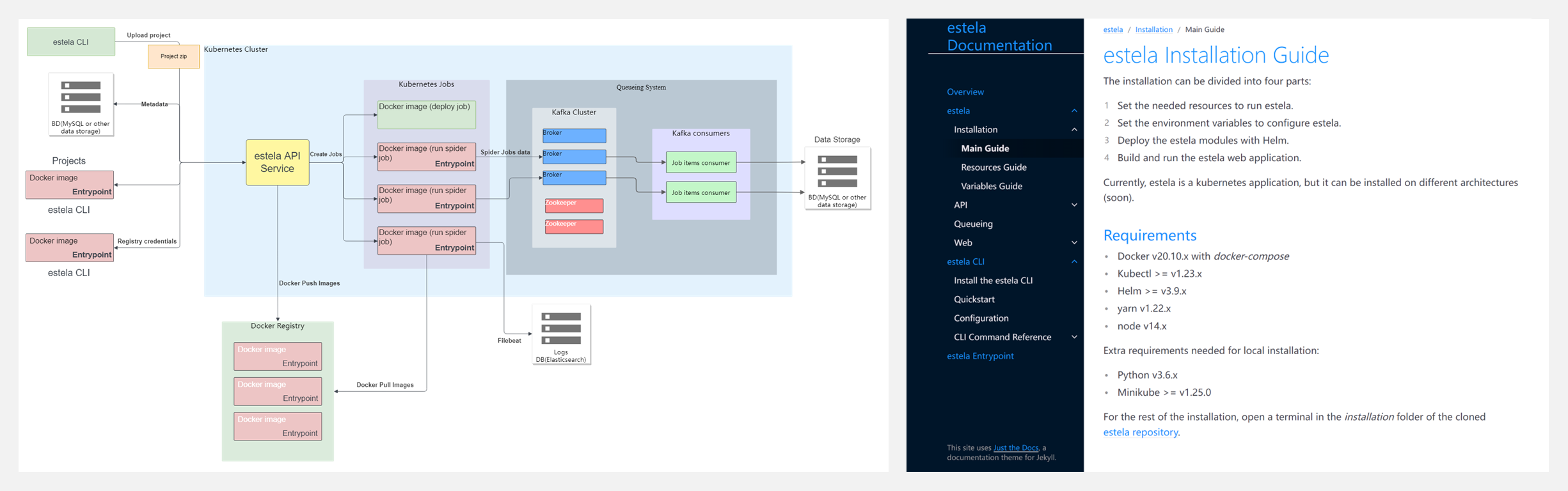
Task: Click the Installation breadcrumb link
Action: 1153,29
